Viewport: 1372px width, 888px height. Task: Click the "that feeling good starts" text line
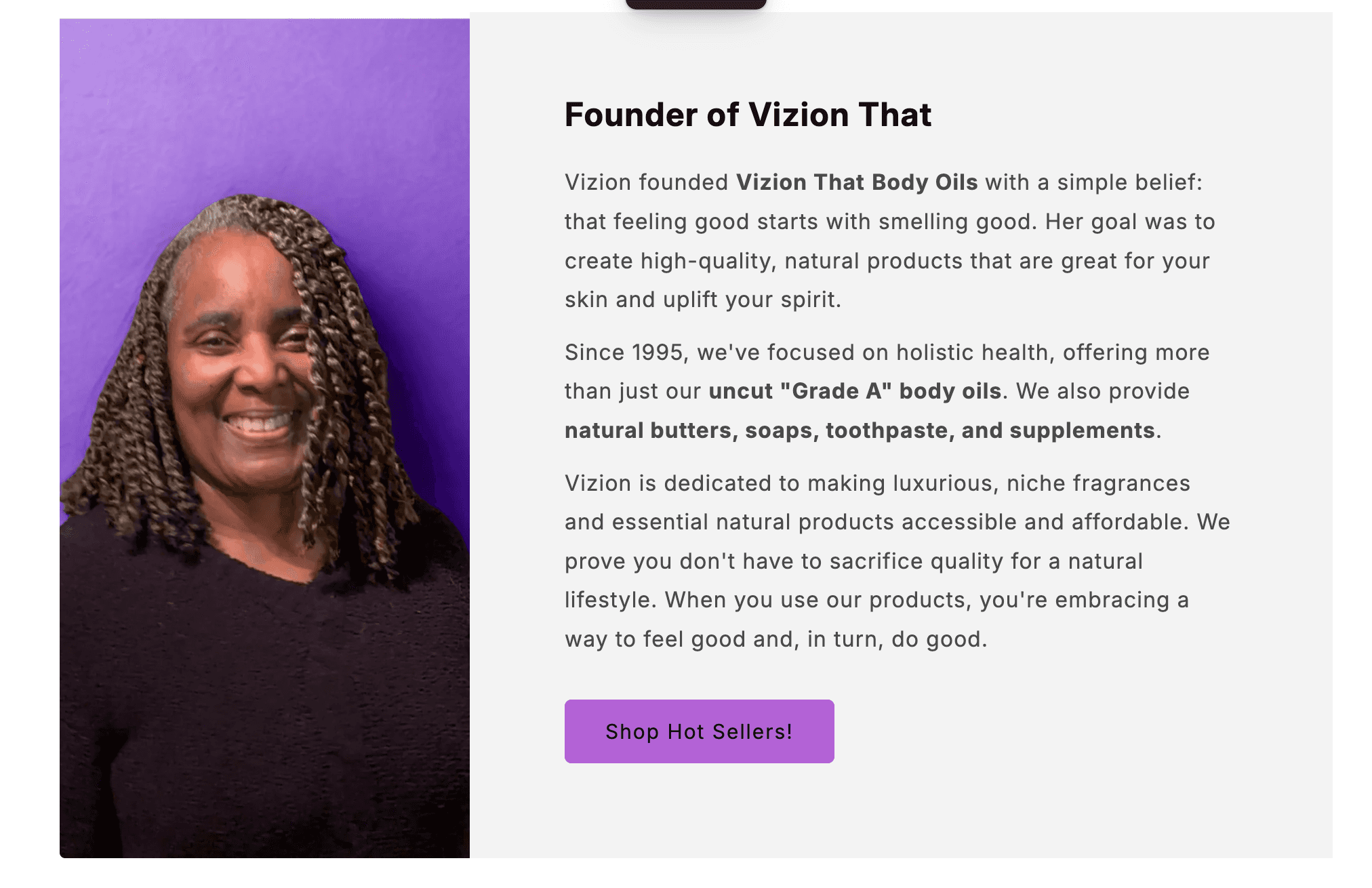click(x=691, y=222)
